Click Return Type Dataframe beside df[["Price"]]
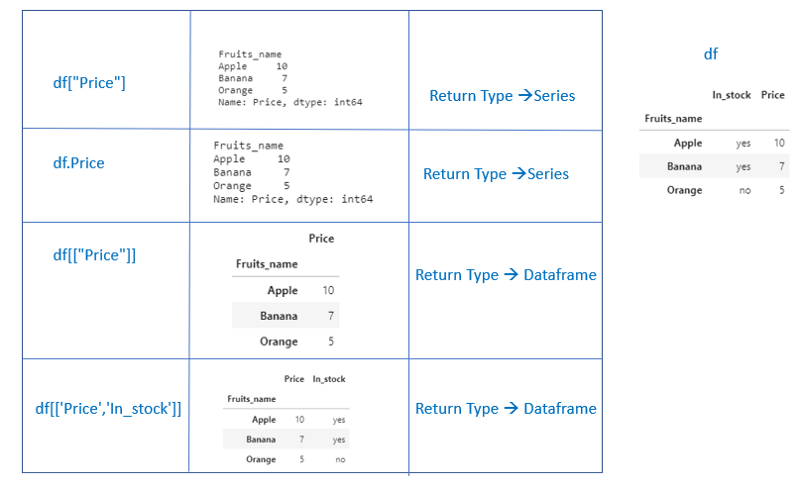 click(x=505, y=275)
